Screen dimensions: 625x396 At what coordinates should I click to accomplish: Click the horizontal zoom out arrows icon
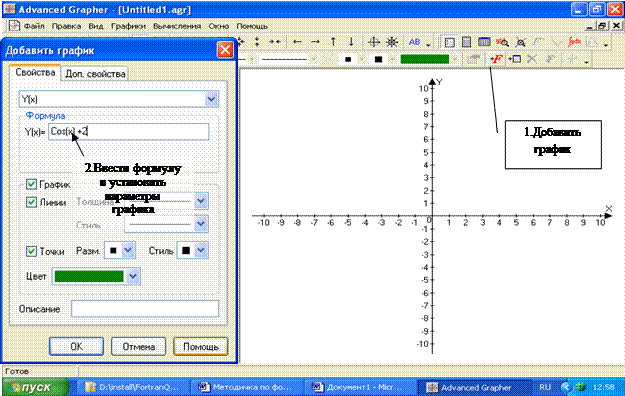point(275,42)
